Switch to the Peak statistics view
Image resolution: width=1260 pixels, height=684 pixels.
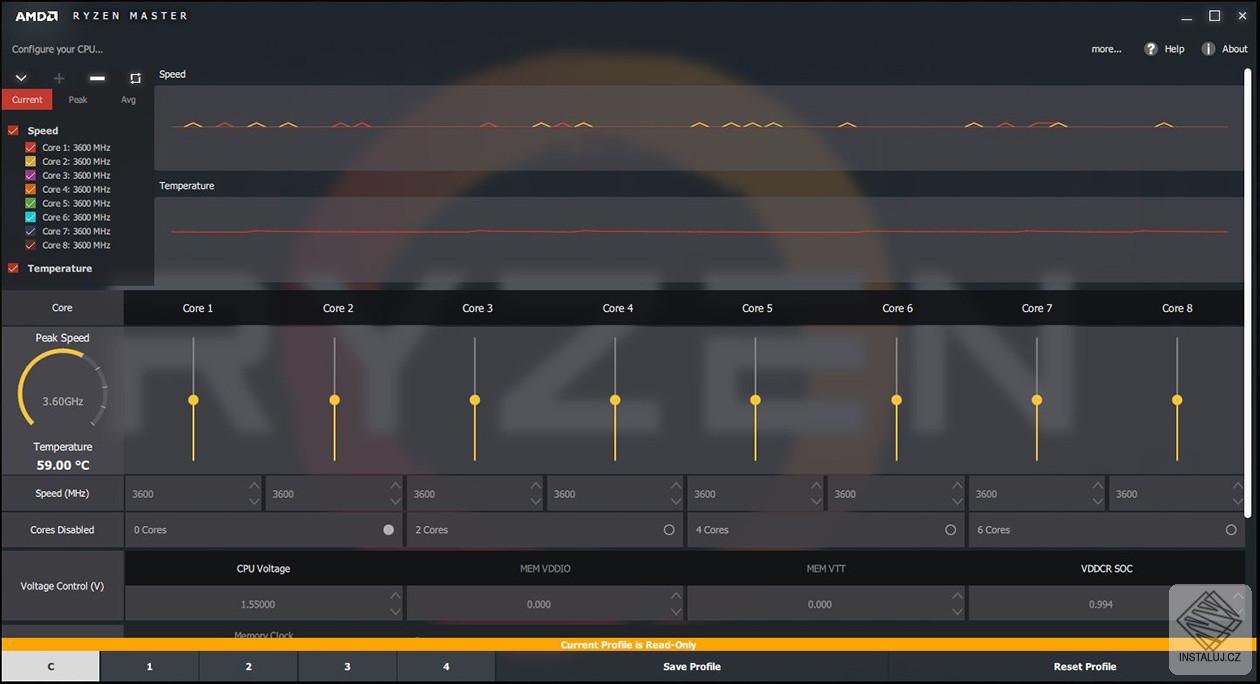[77, 99]
